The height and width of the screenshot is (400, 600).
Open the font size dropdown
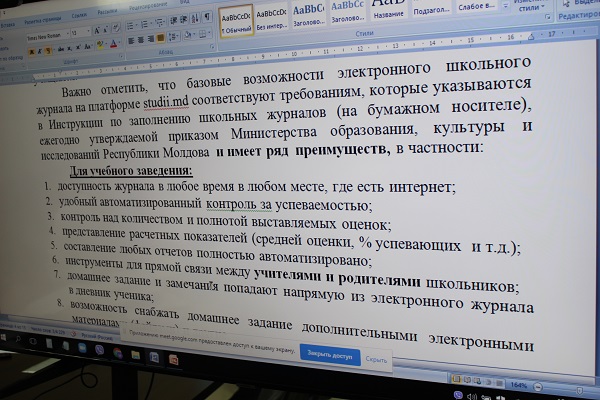coord(88,31)
